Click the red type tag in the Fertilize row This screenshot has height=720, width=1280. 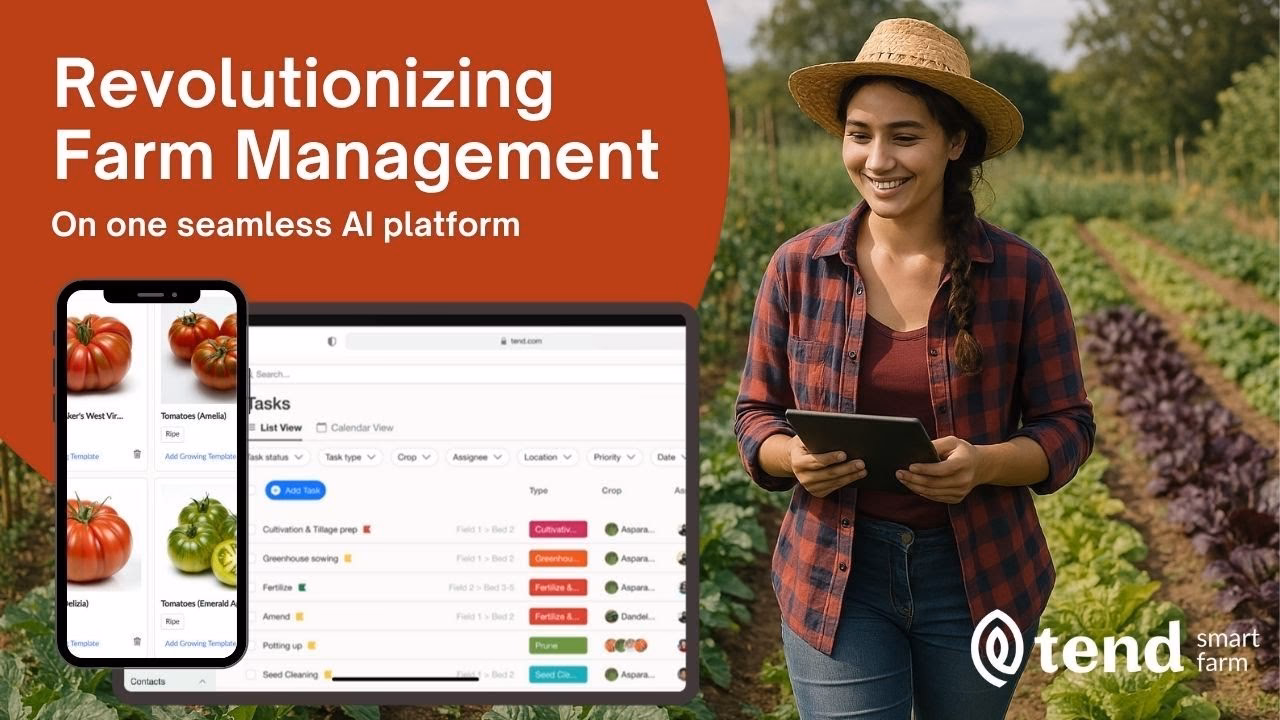tap(558, 587)
